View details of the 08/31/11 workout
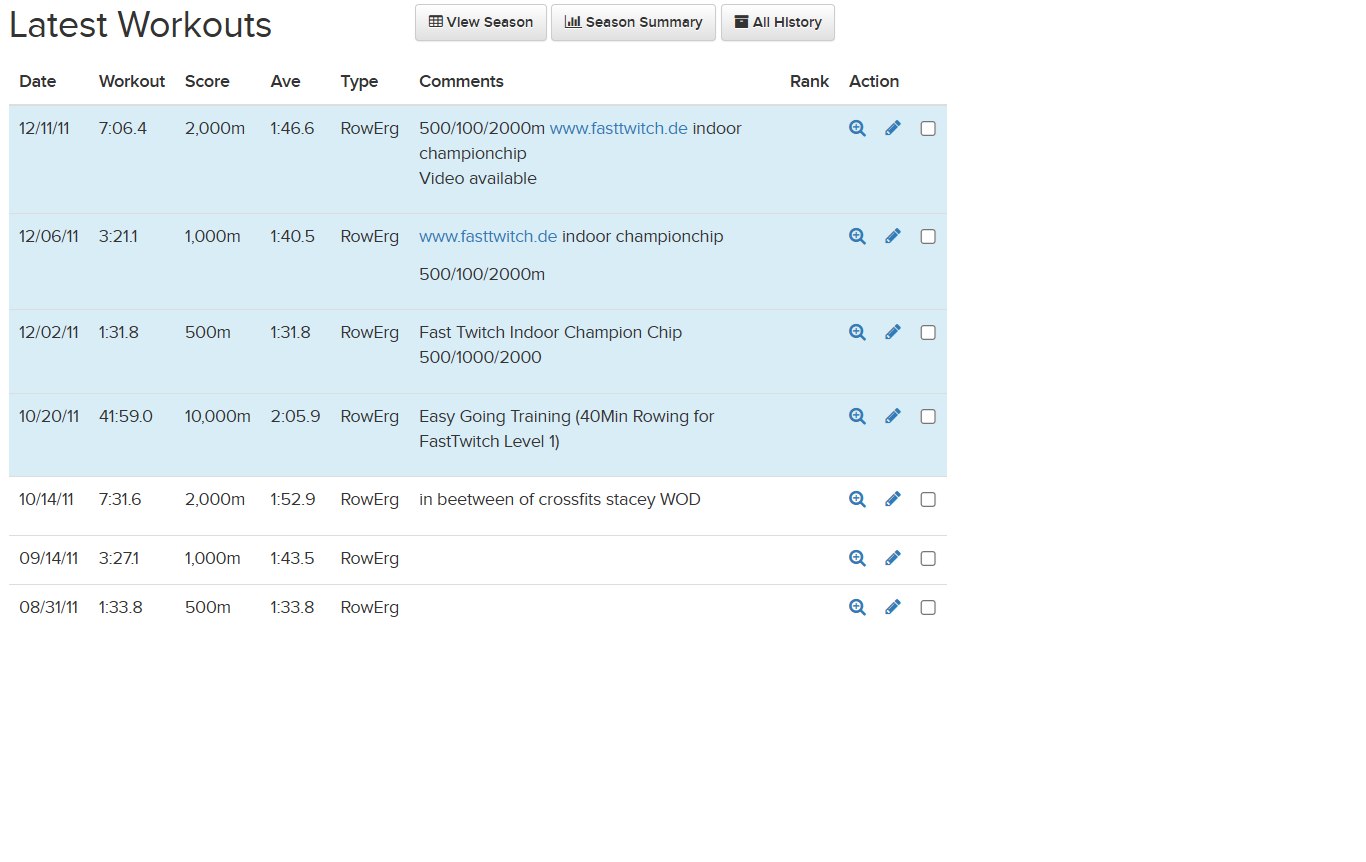The width and height of the screenshot is (1366, 862). pyautogui.click(x=857, y=607)
